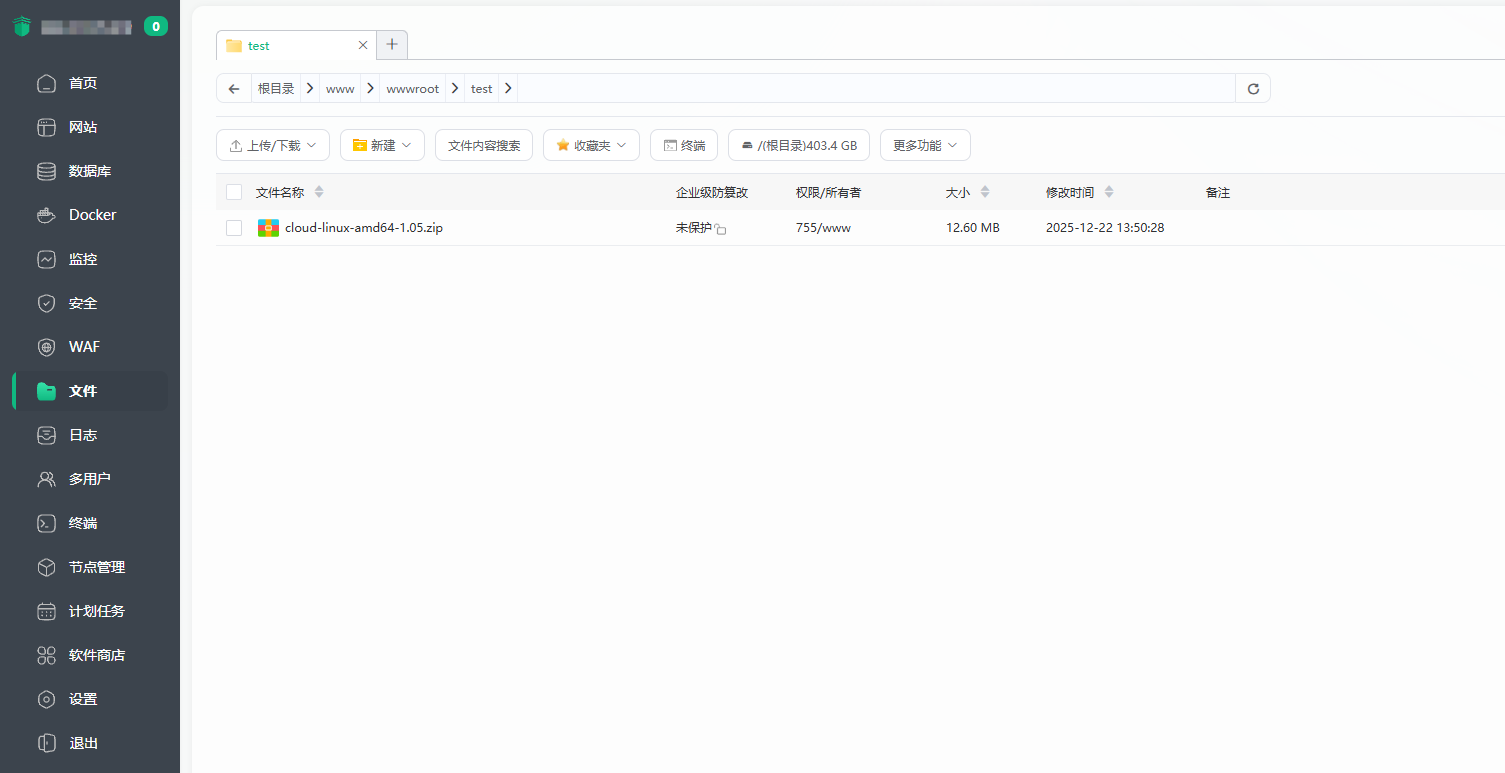Expand chevron after test breadcrumb

coord(508,88)
